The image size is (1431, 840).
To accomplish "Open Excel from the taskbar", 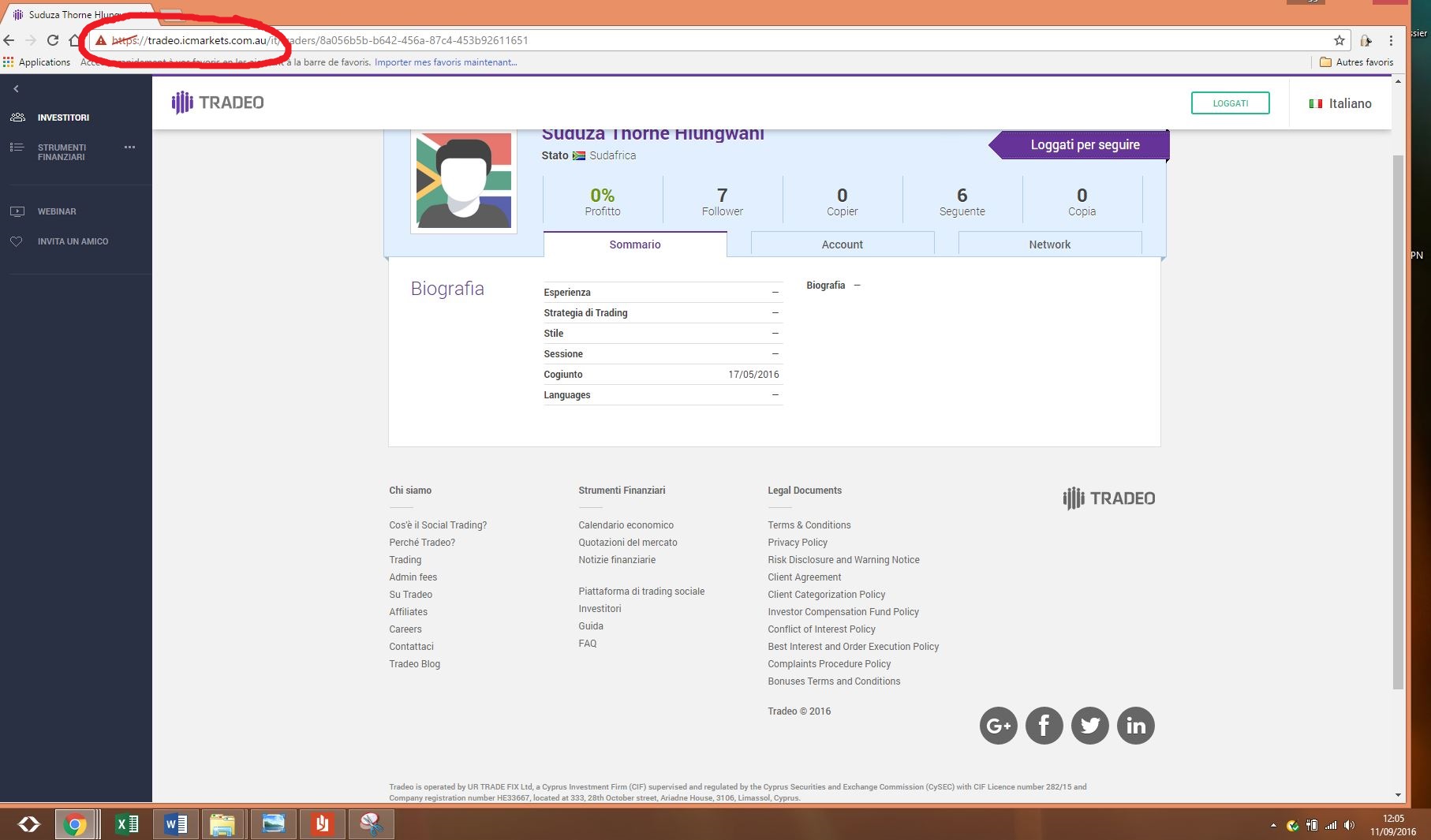I will click(x=126, y=824).
